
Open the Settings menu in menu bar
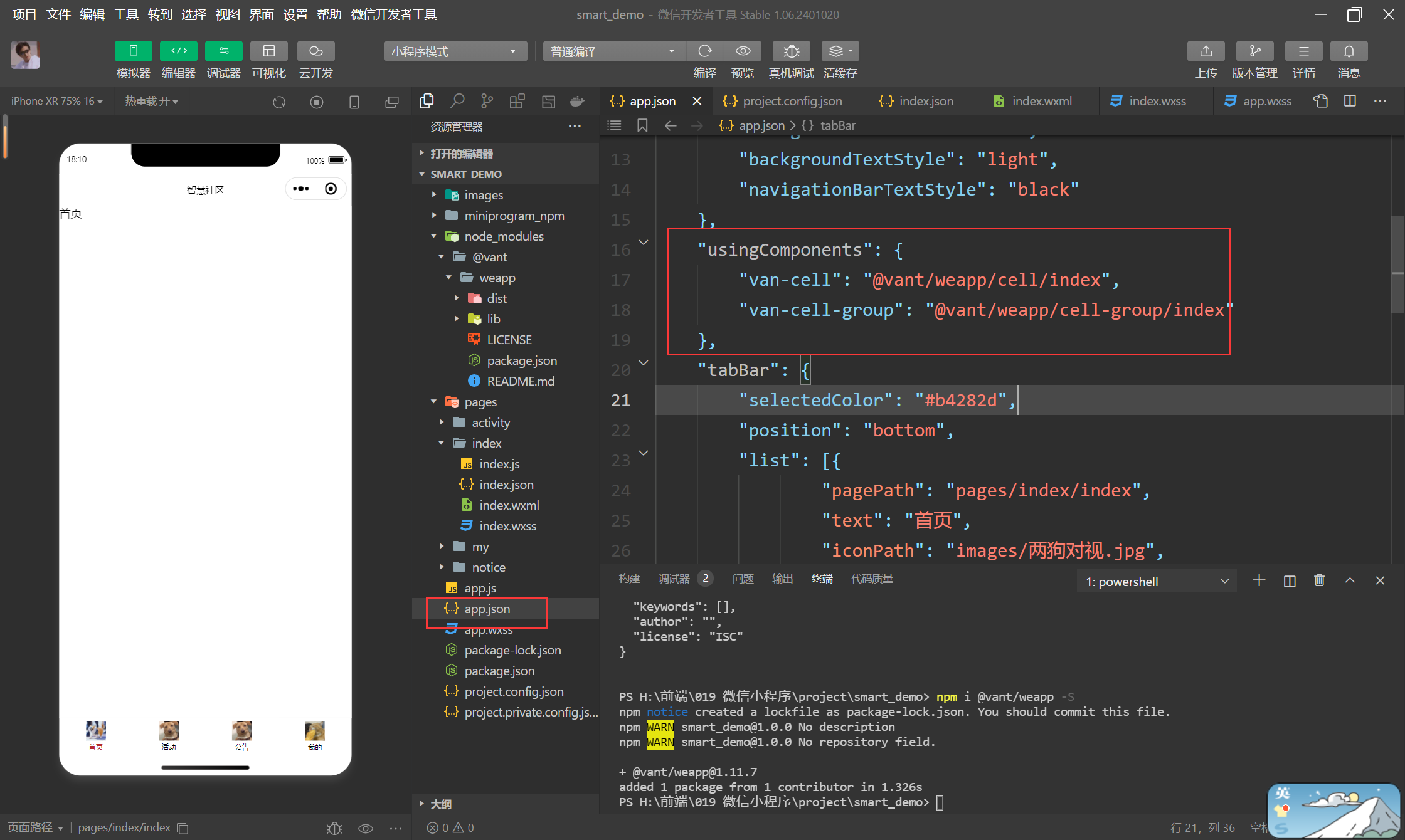[x=295, y=14]
